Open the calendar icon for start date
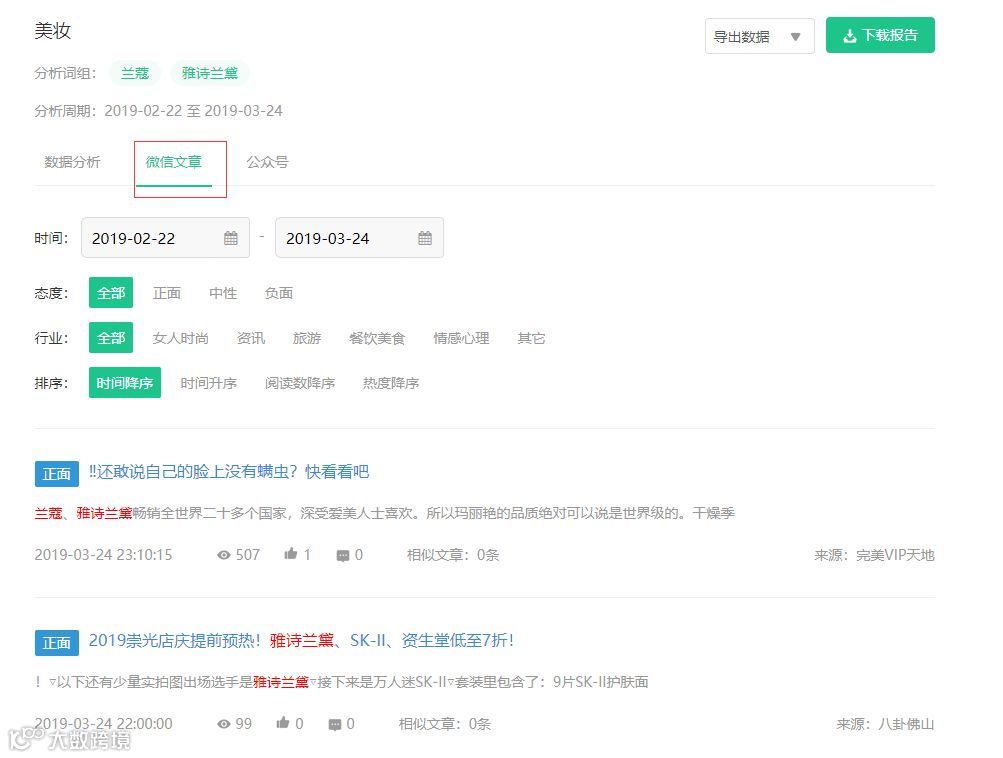The image size is (1003, 758). [x=231, y=238]
